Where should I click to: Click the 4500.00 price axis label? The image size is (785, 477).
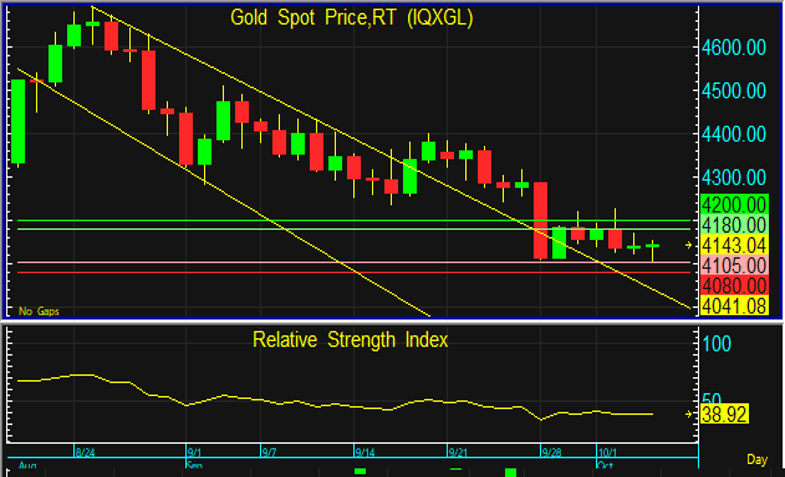pos(733,91)
